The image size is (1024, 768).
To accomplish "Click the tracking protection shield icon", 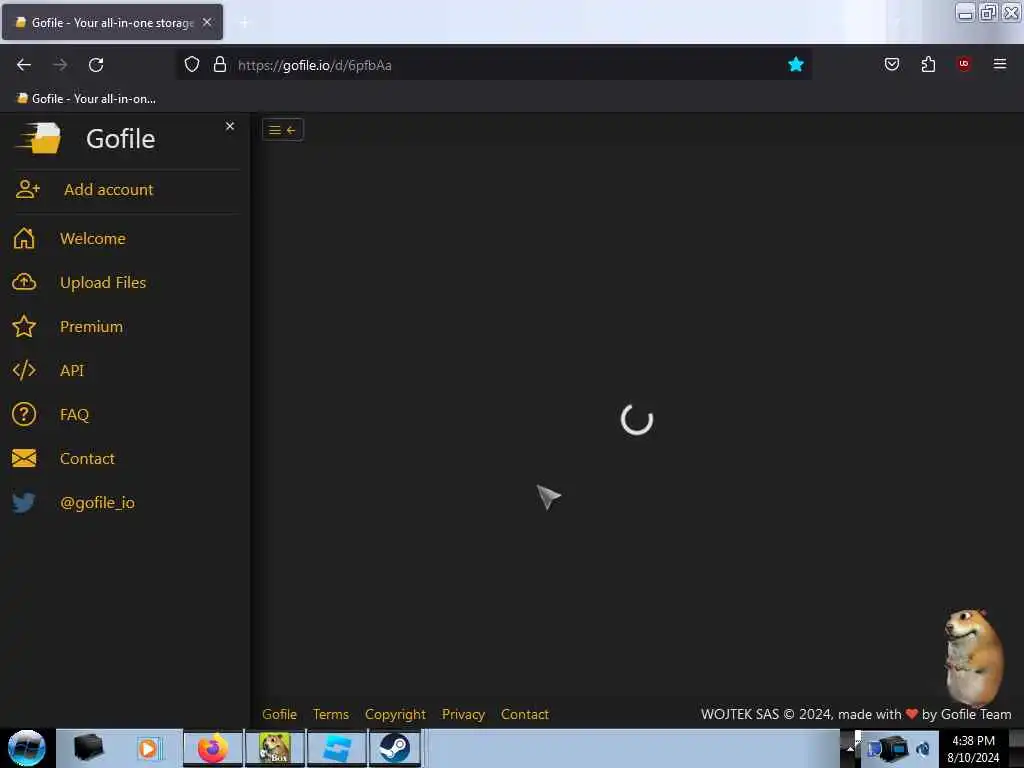I will (x=191, y=65).
